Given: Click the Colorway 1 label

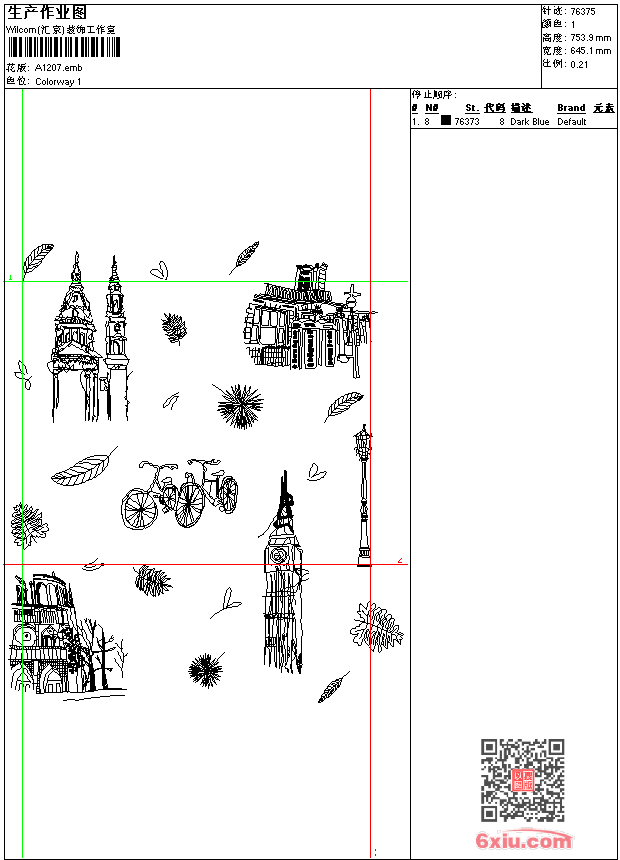Looking at the screenshot, I should coord(58,81).
